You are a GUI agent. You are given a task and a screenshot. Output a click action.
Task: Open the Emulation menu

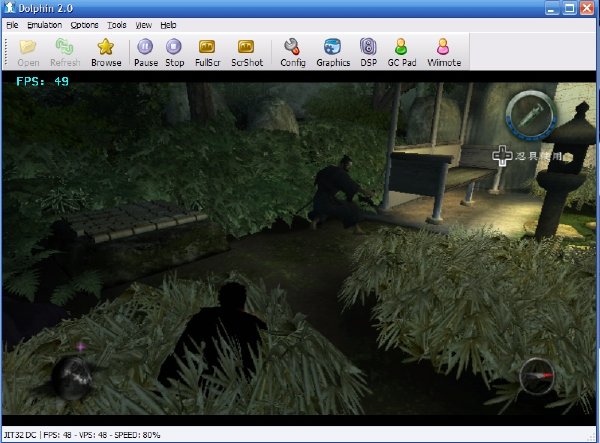[x=44, y=25]
